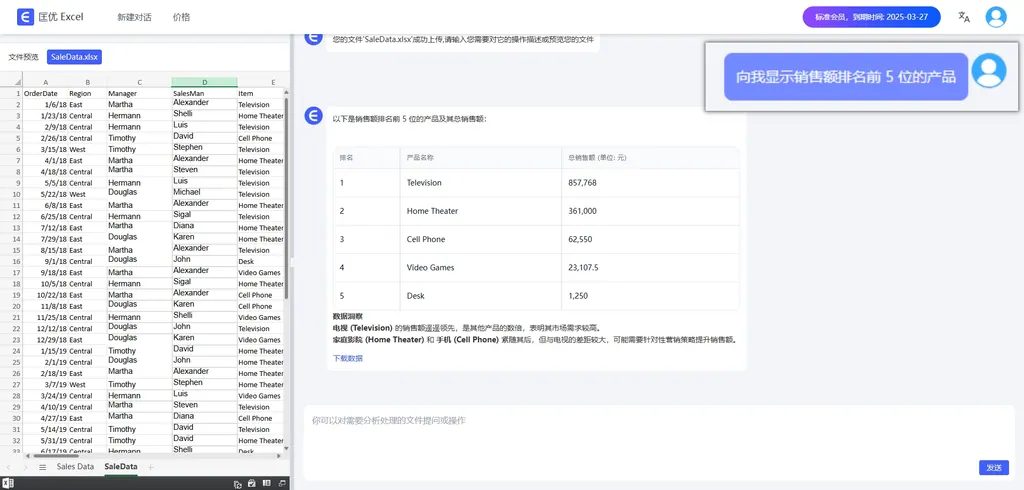
Task: Click the membership expiry badge
Action: [871, 17]
